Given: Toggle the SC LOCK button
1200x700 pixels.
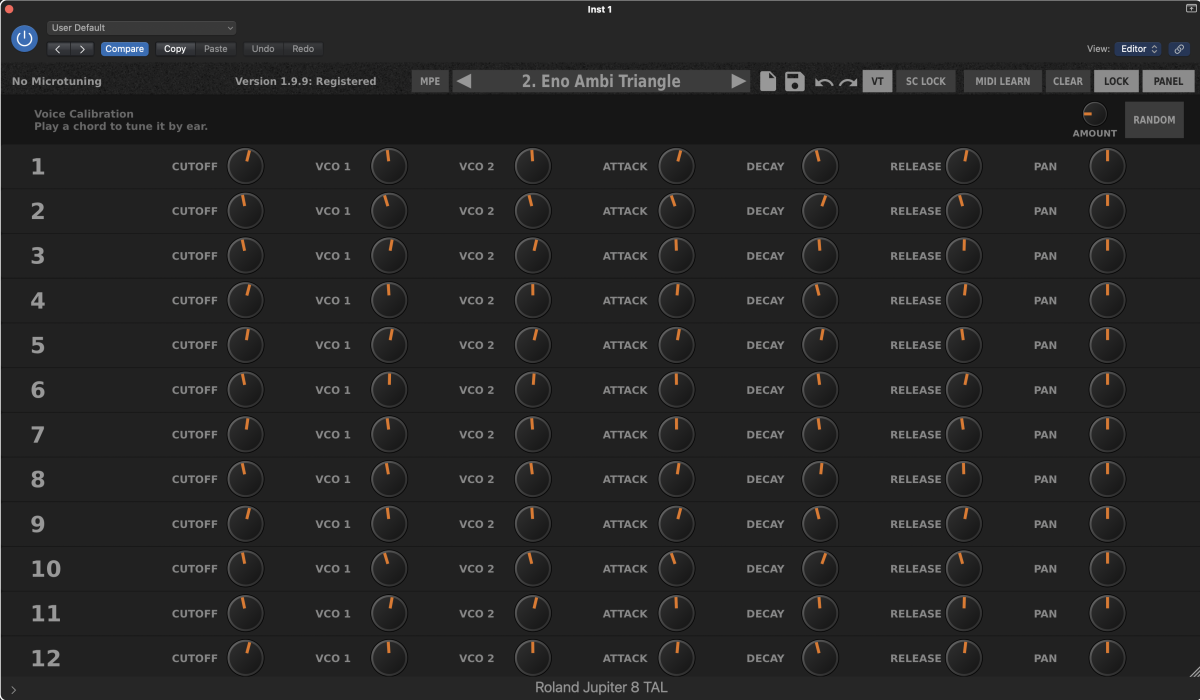Looking at the screenshot, I should 925,82.
